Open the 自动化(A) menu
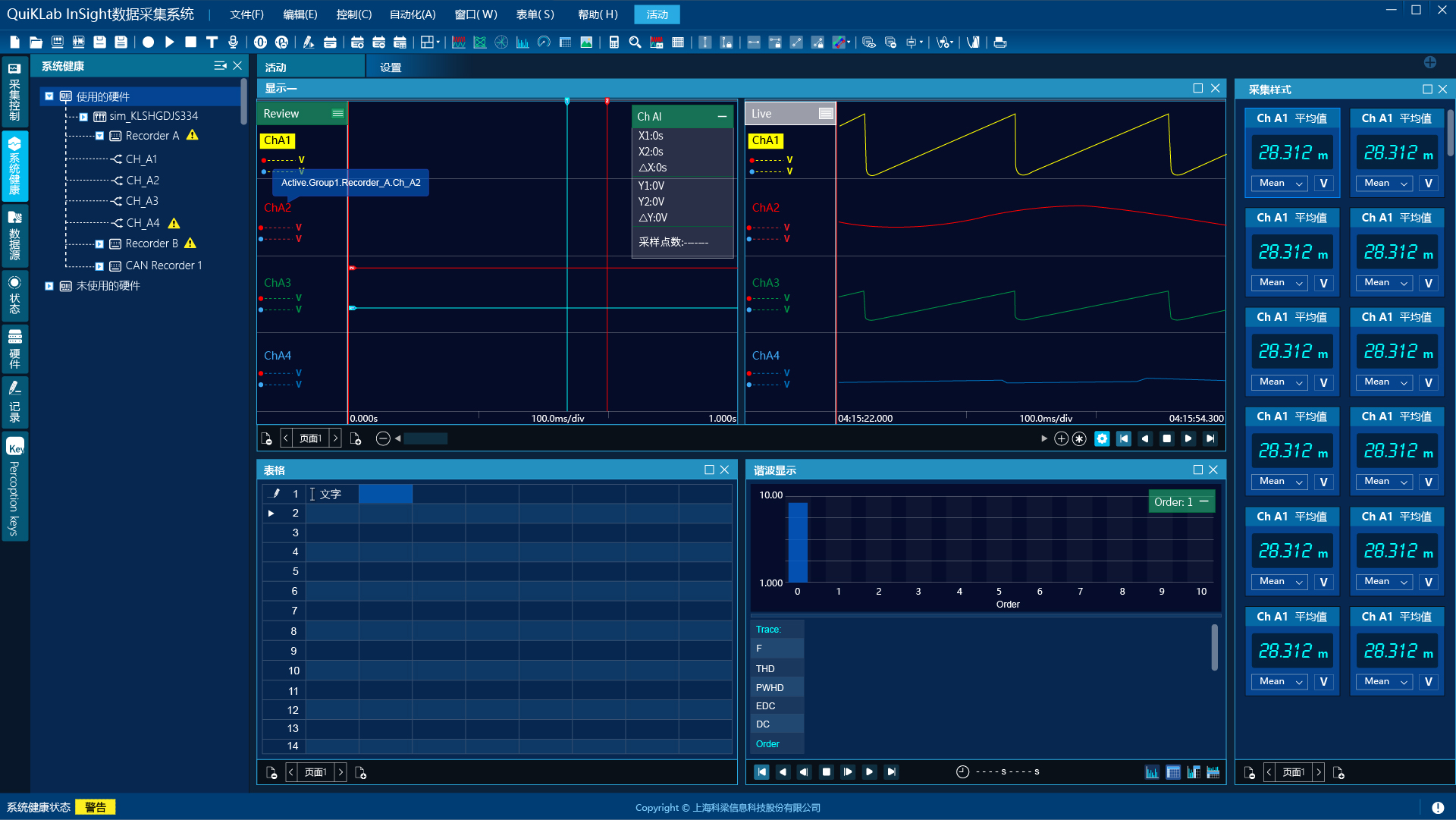 pos(412,14)
